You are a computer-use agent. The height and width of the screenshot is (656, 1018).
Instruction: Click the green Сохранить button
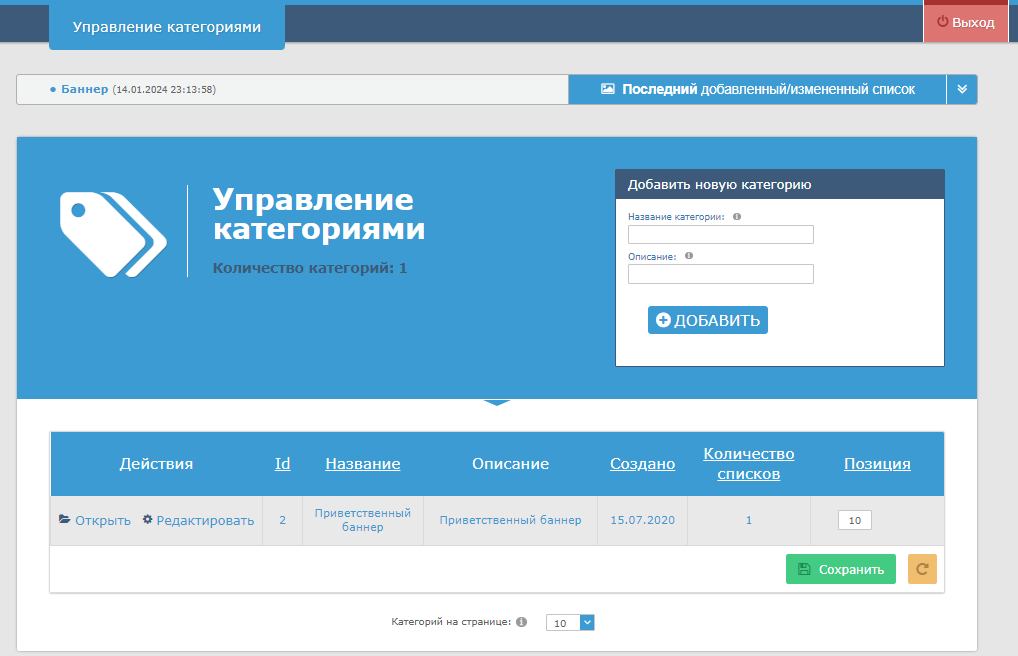click(x=840, y=569)
